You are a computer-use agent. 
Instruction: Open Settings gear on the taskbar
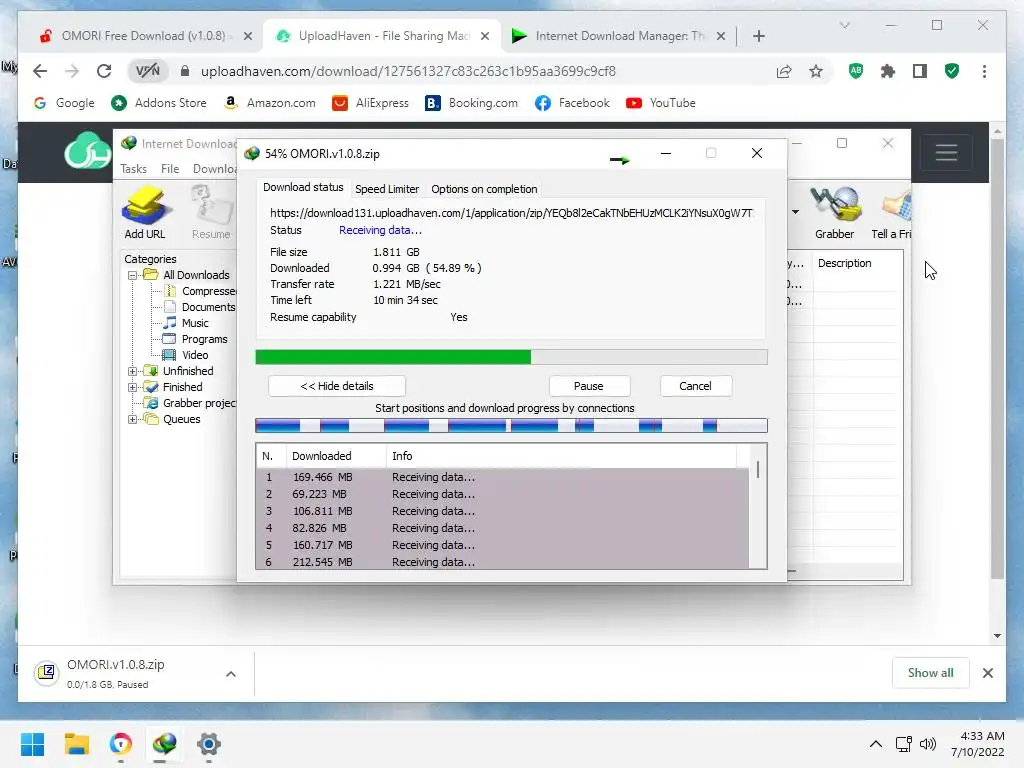(208, 744)
